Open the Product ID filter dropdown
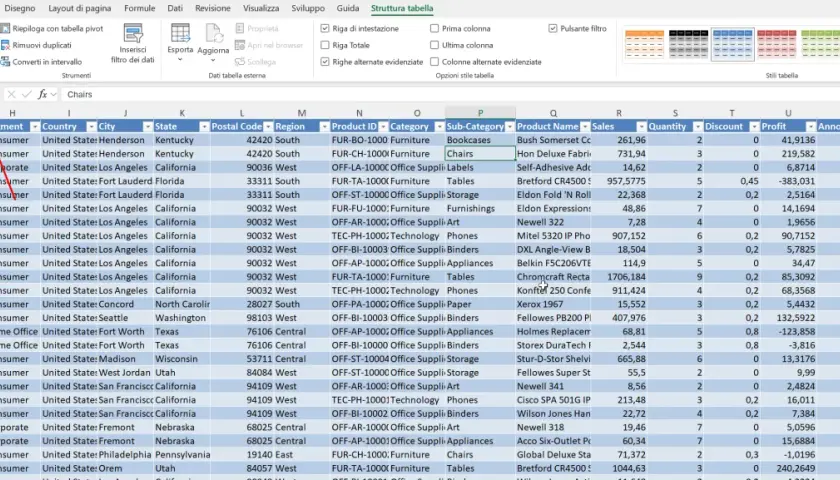Image resolution: width=840 pixels, height=480 pixels. pyautogui.click(x=383, y=126)
